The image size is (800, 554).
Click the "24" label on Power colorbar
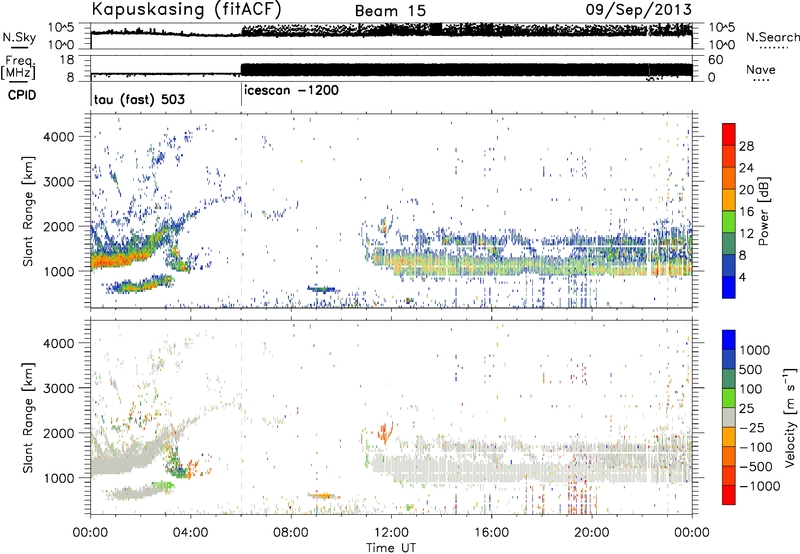coord(746,168)
